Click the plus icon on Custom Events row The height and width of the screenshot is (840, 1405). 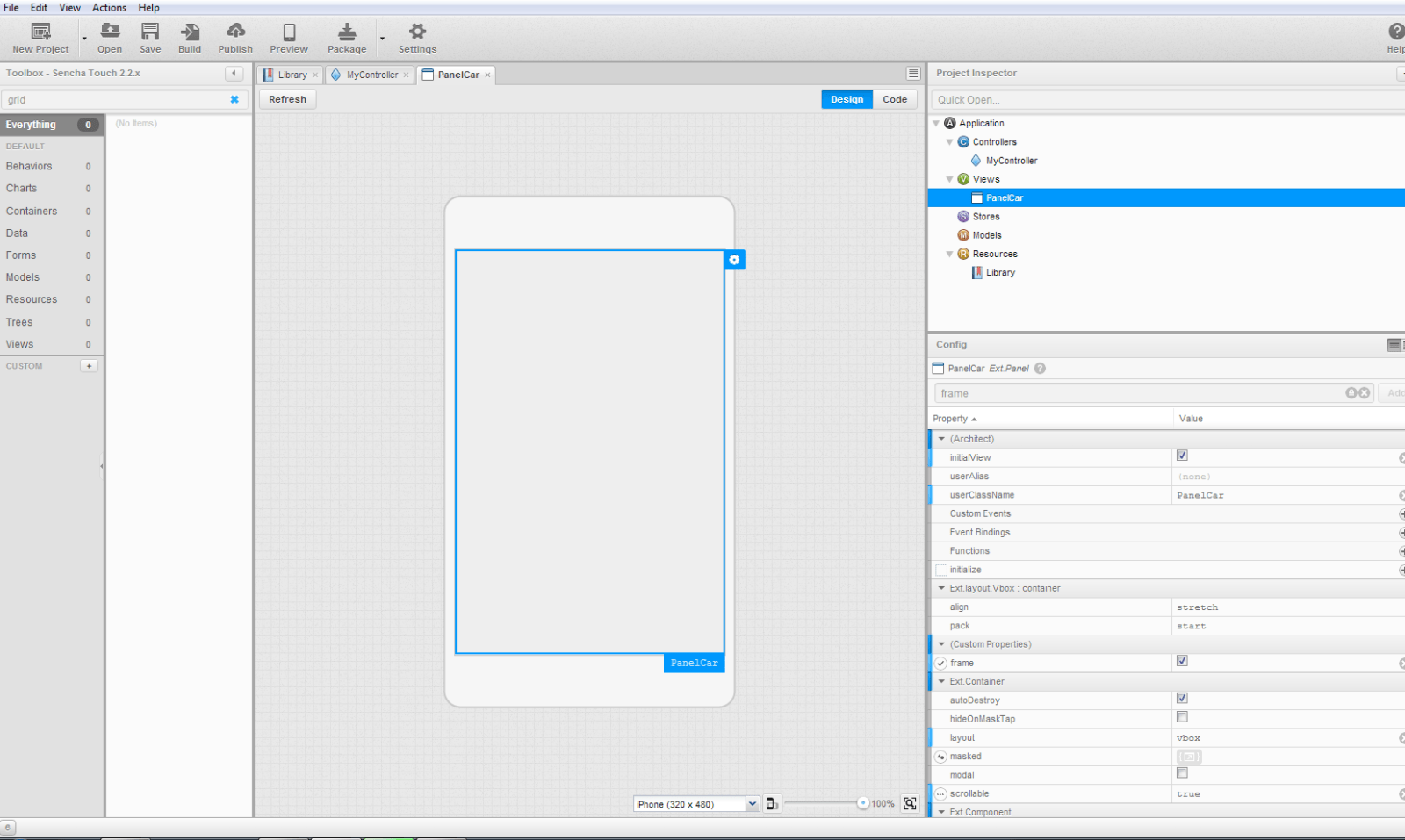coord(1401,514)
